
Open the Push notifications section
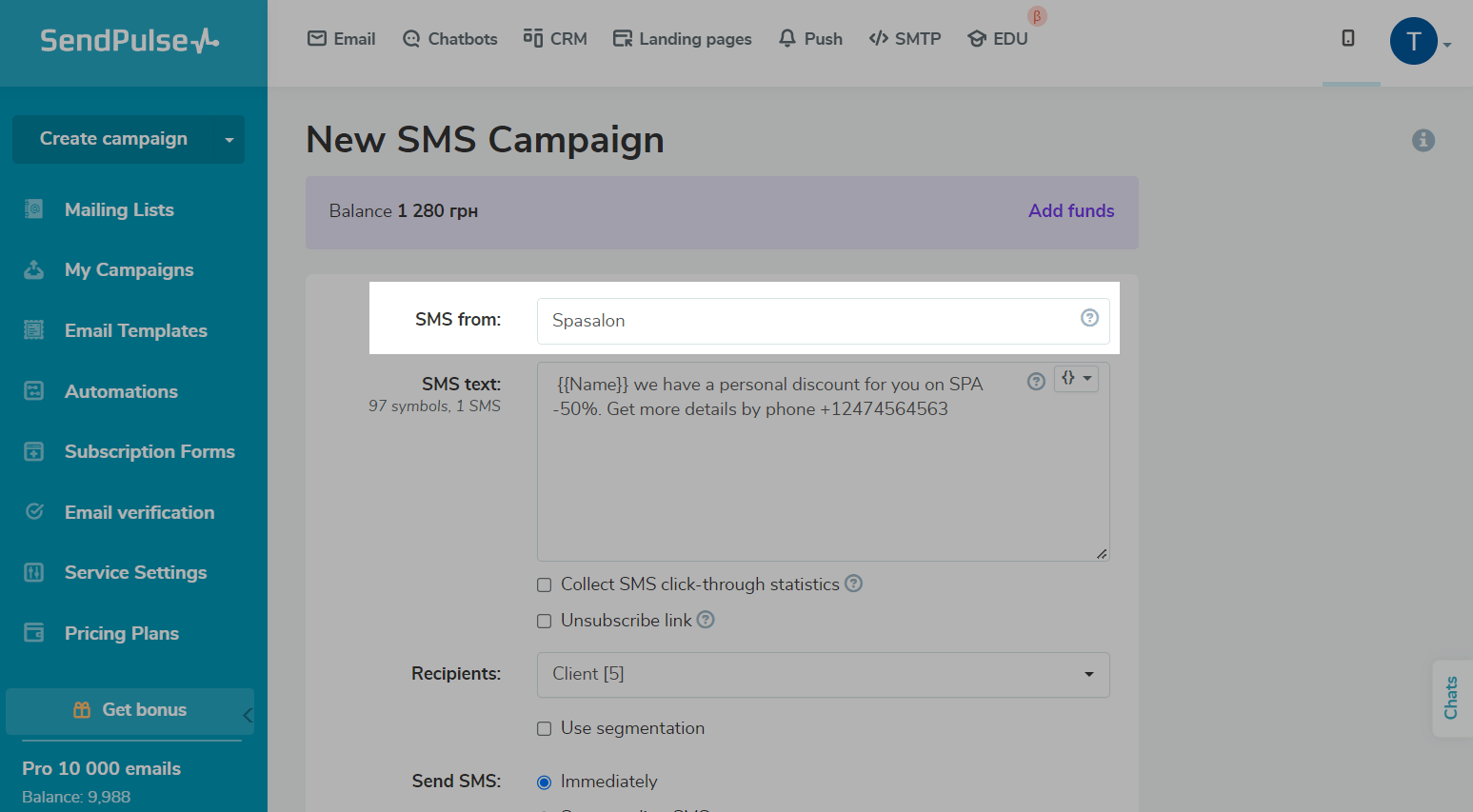click(810, 39)
